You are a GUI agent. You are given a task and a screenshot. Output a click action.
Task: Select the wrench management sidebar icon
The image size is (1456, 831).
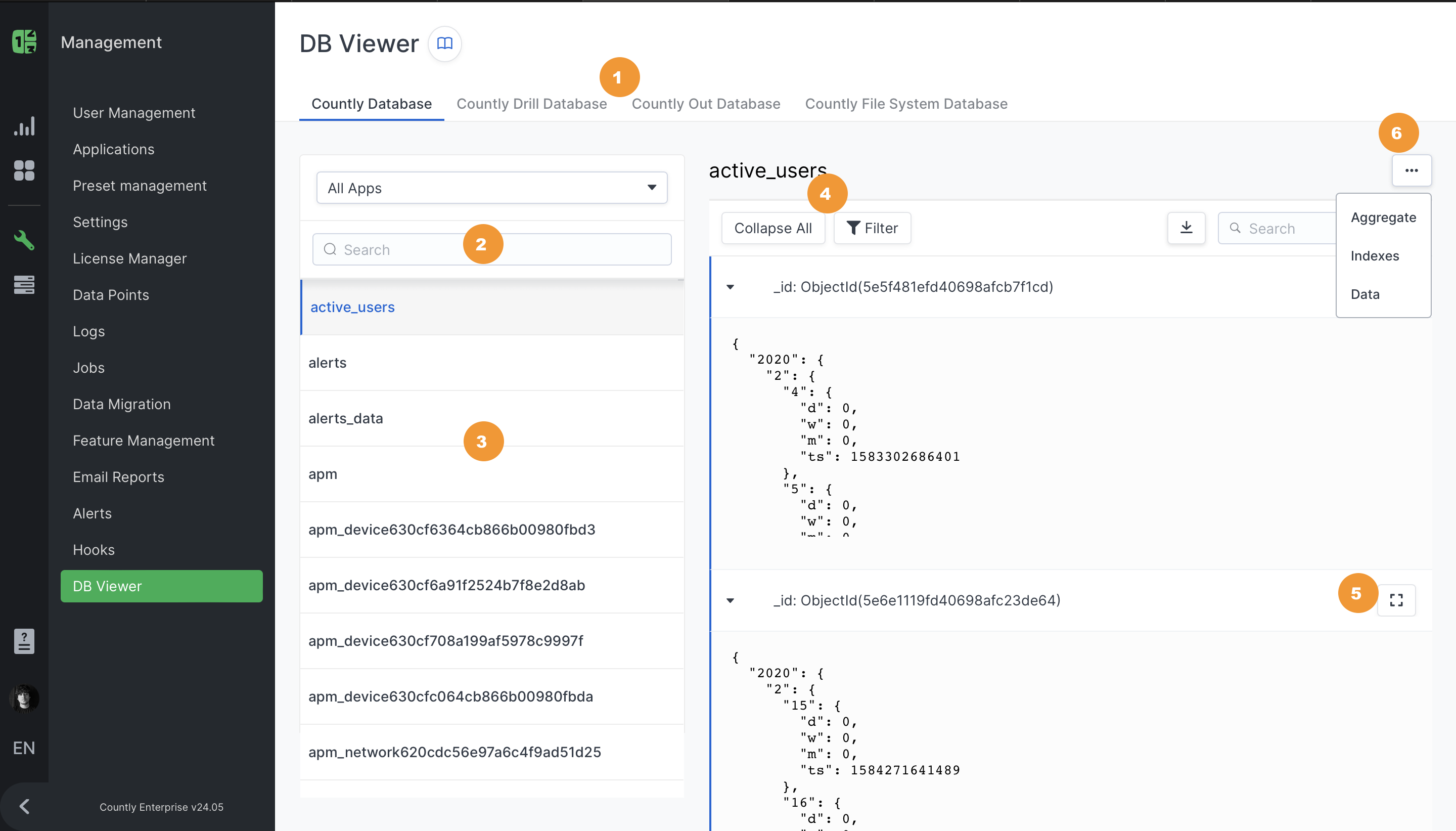pyautogui.click(x=24, y=240)
